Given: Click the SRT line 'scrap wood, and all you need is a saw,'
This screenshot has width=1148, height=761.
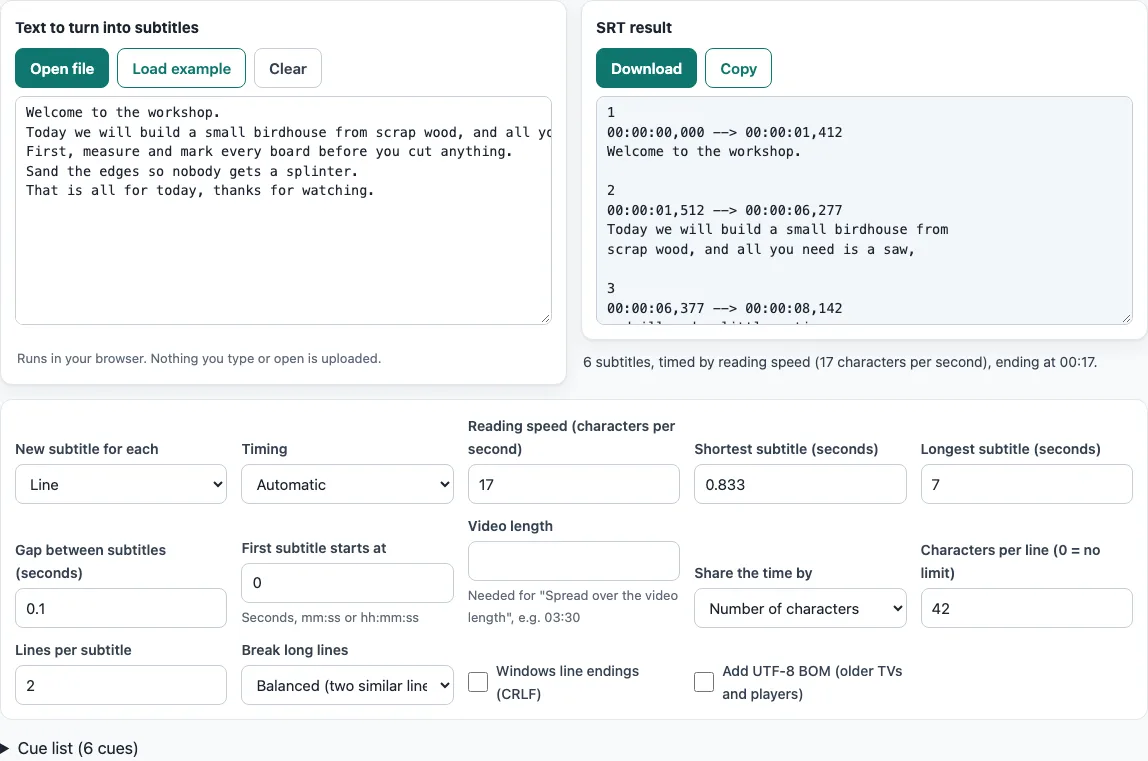Looking at the screenshot, I should [x=761, y=249].
